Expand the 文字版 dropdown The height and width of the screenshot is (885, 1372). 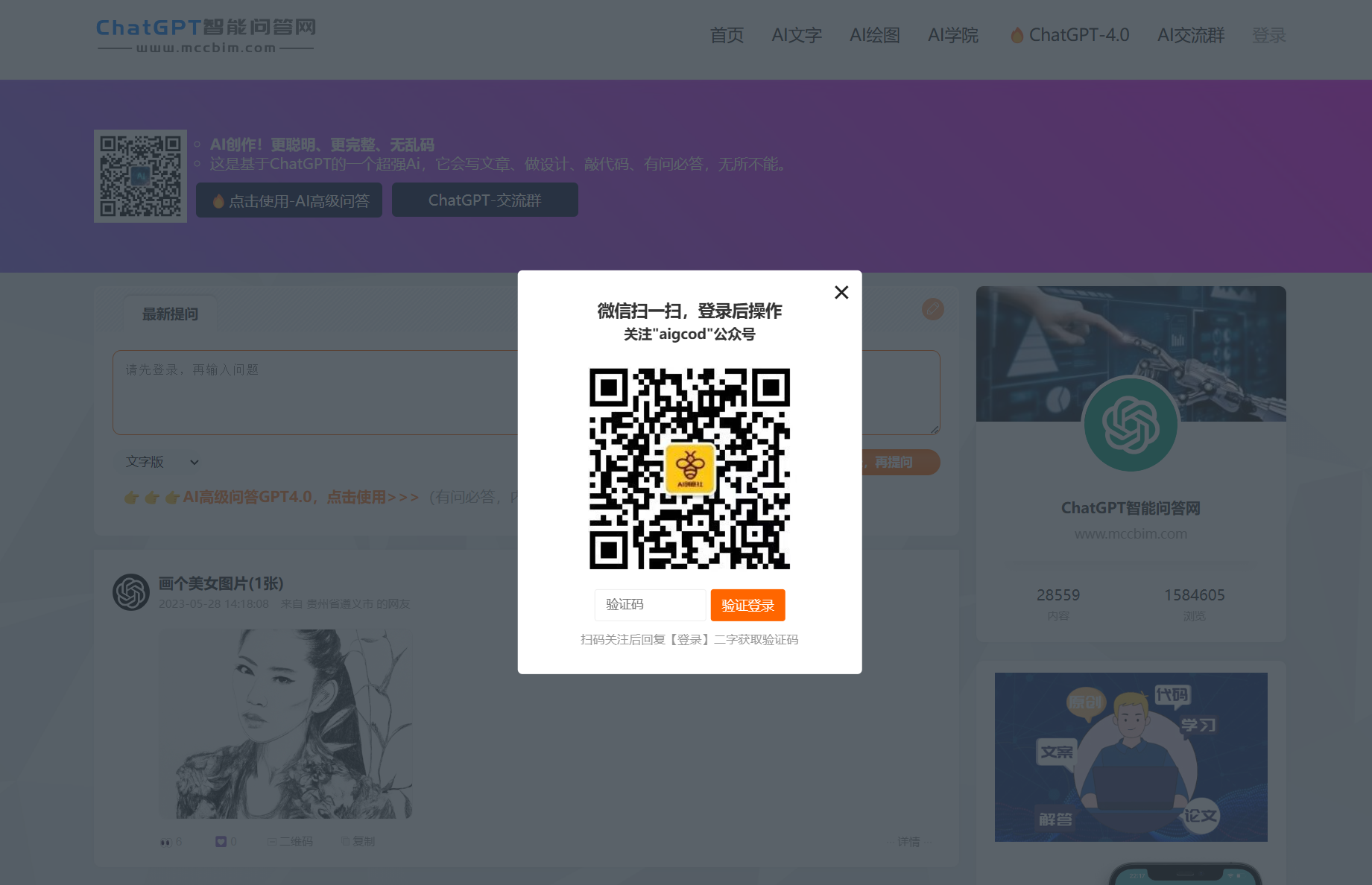[x=162, y=462]
